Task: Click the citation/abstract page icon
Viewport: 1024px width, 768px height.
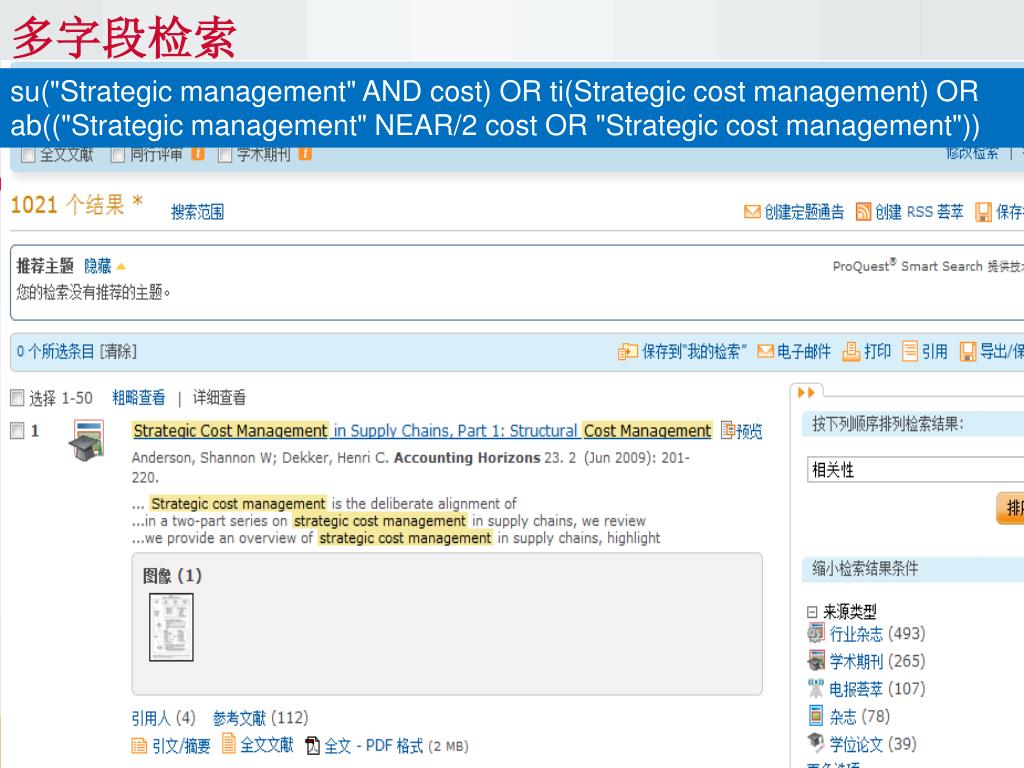Action: [x=139, y=745]
